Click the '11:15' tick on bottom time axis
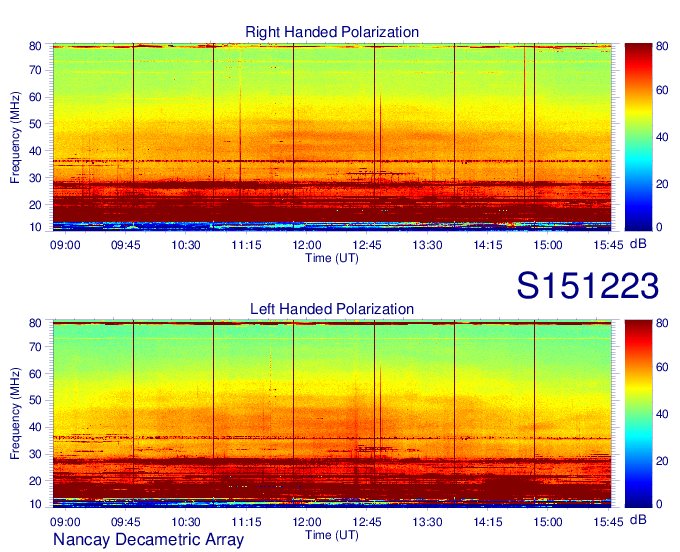Viewport: 680px width, 552px height. pyautogui.click(x=246, y=522)
